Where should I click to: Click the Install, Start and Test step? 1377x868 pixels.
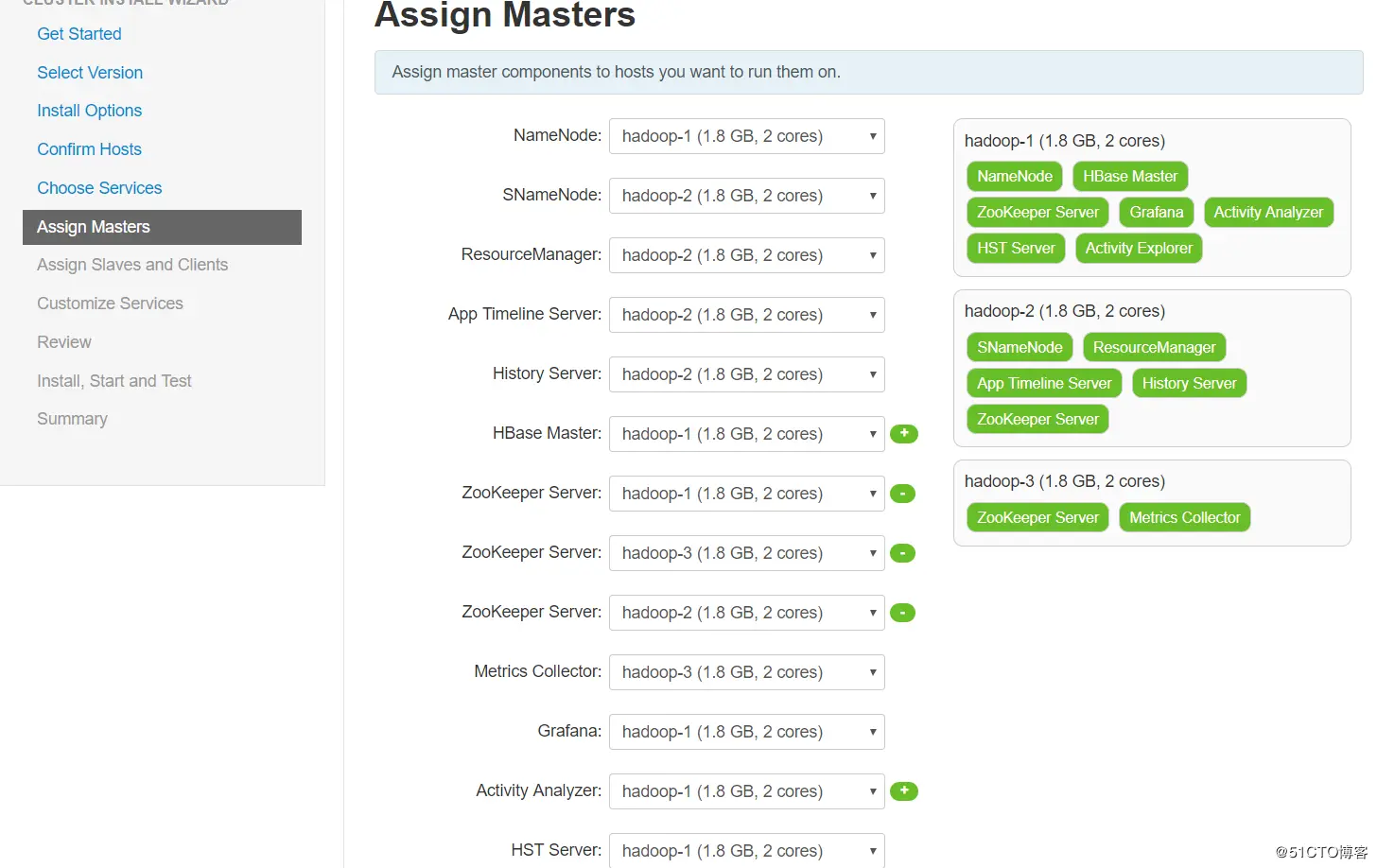coord(114,381)
